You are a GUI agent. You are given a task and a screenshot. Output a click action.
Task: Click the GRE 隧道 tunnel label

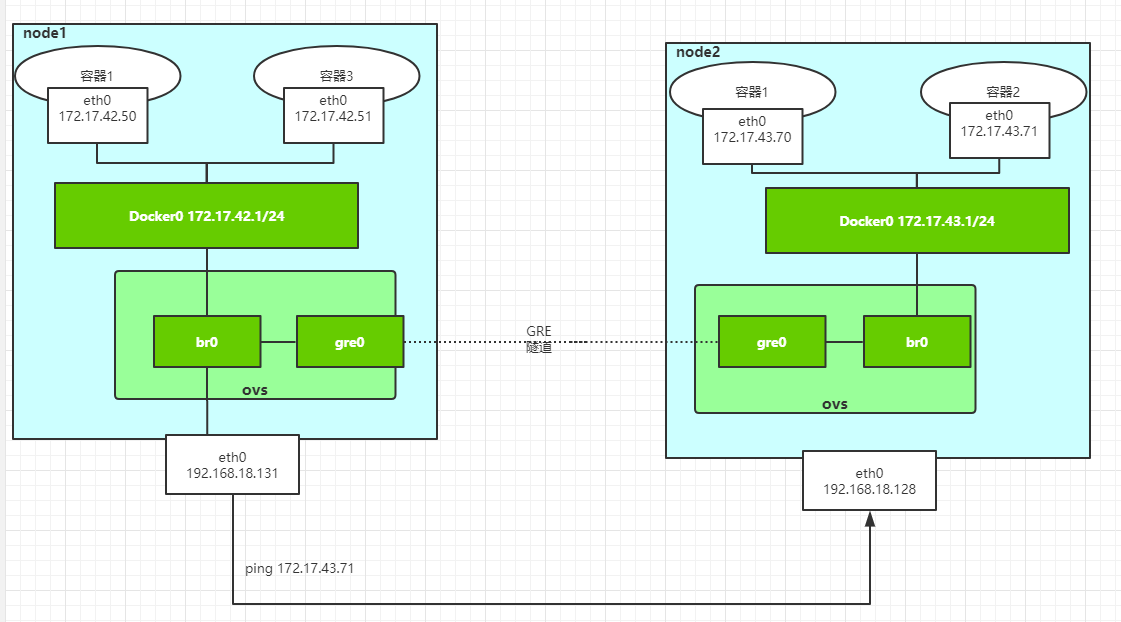(x=540, y=339)
